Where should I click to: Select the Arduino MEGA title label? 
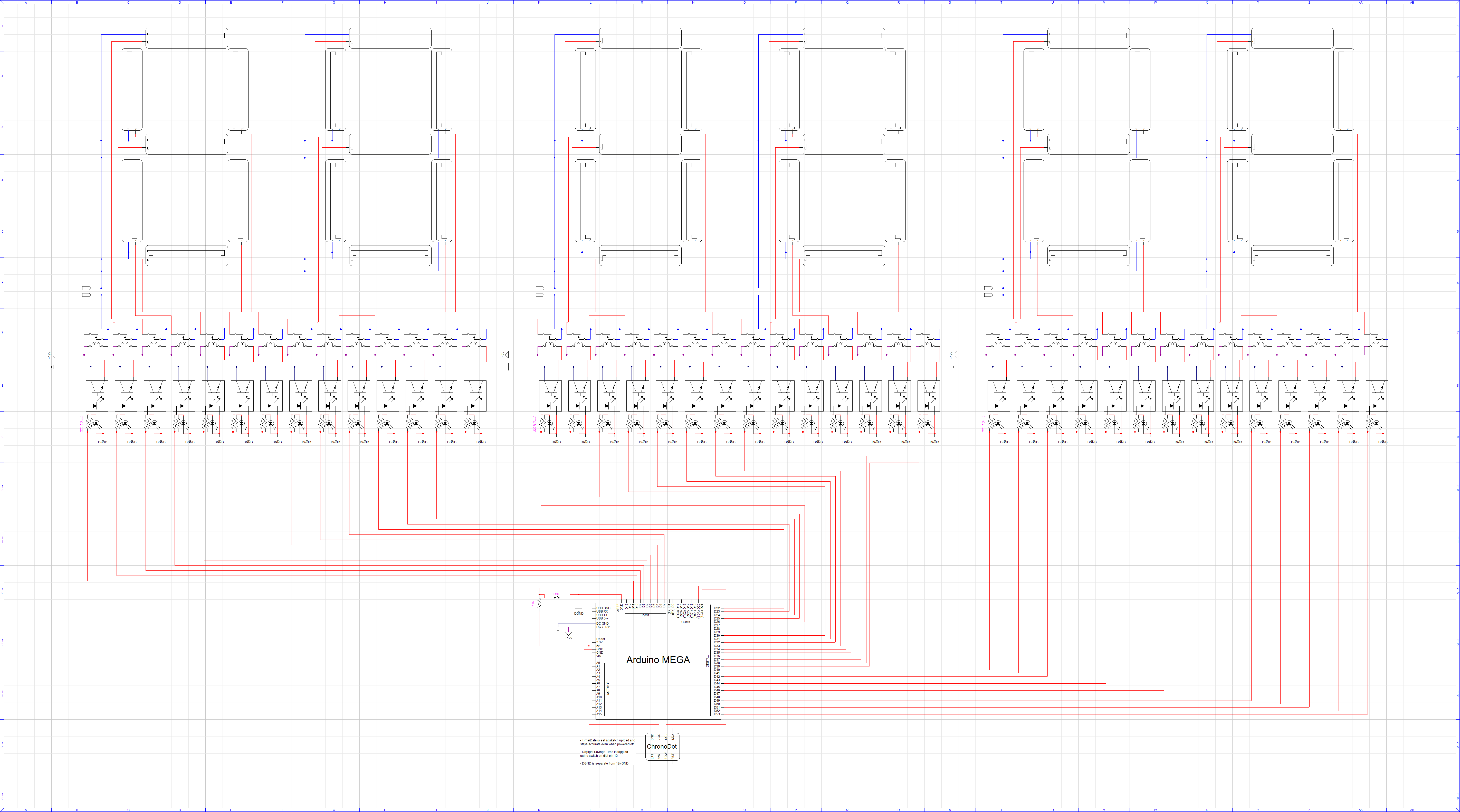[x=657, y=660]
